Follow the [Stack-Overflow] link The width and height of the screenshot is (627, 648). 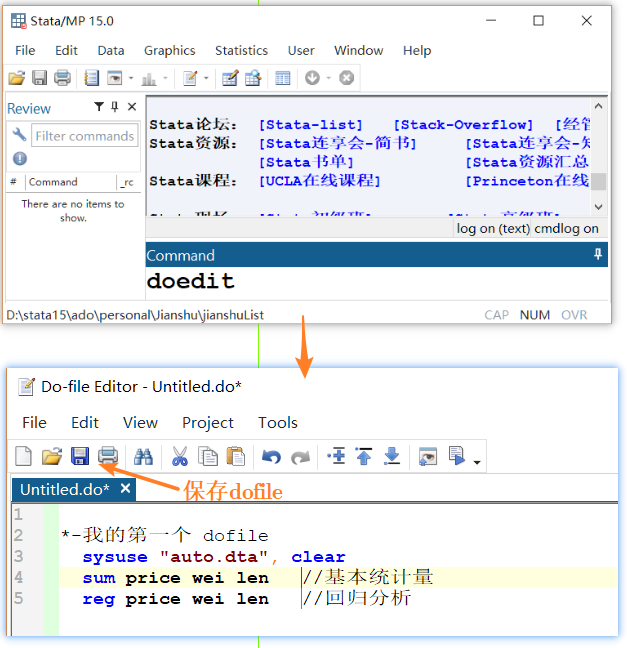coord(463,124)
